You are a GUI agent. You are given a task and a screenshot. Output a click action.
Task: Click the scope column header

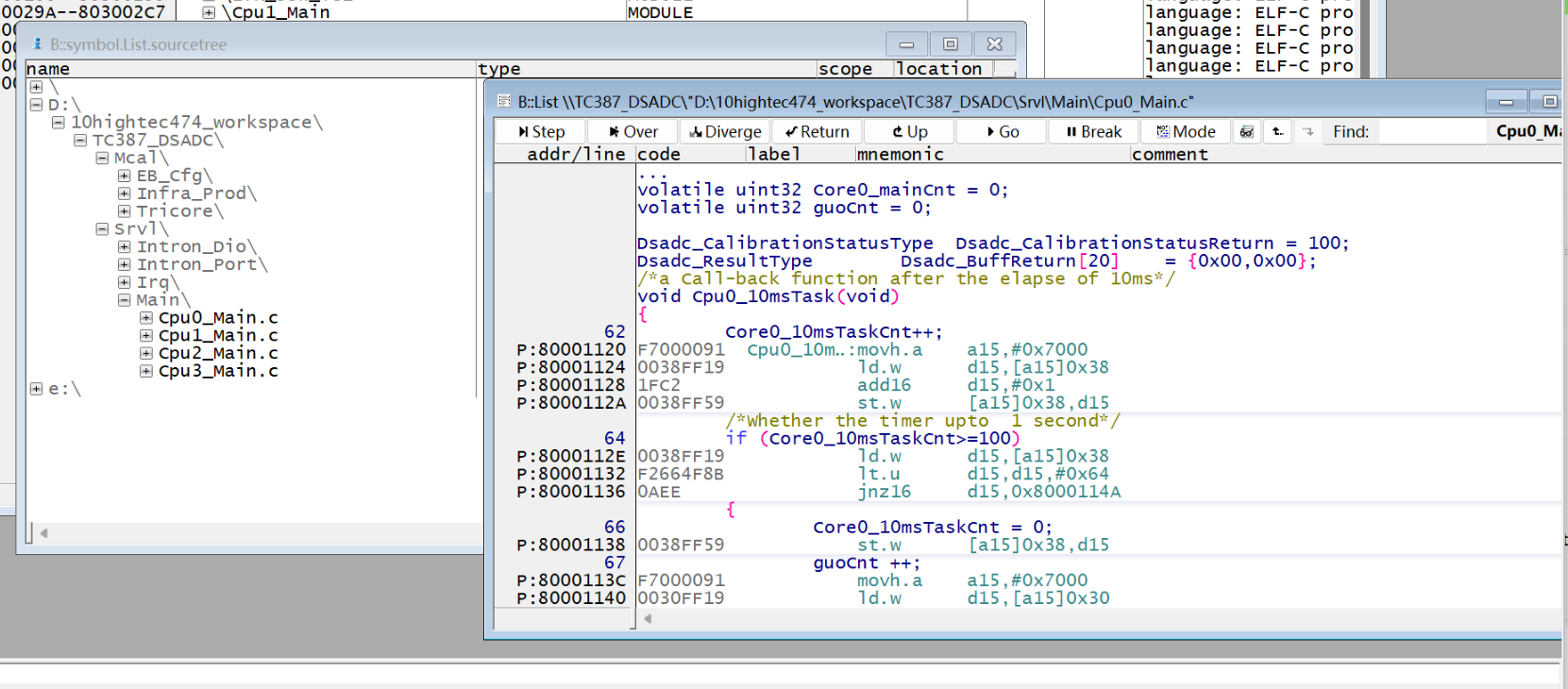pyautogui.click(x=855, y=69)
